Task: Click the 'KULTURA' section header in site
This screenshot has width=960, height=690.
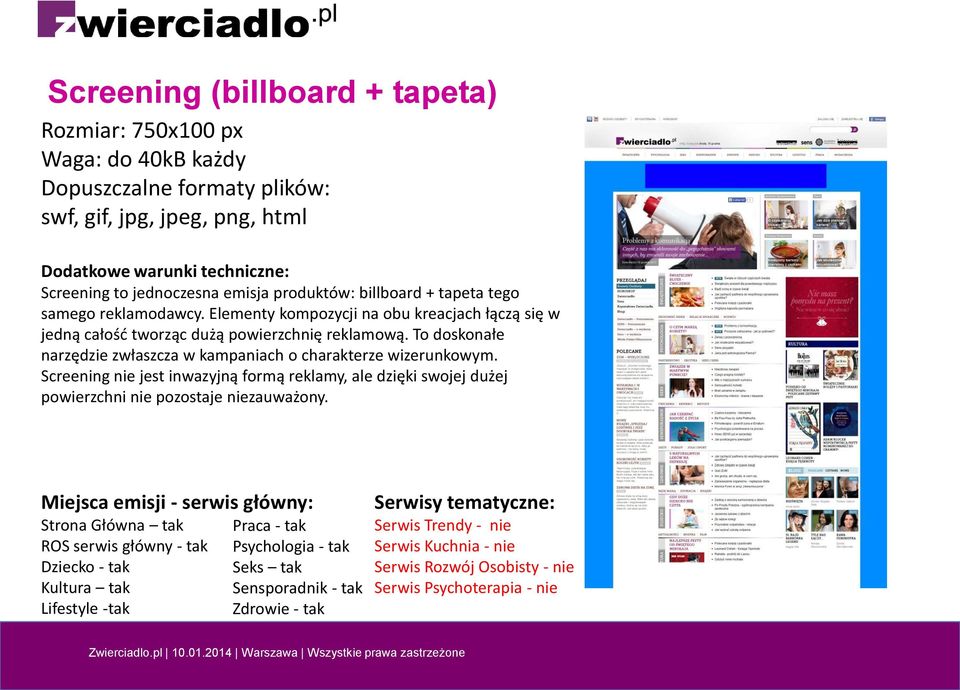Action: click(822, 344)
